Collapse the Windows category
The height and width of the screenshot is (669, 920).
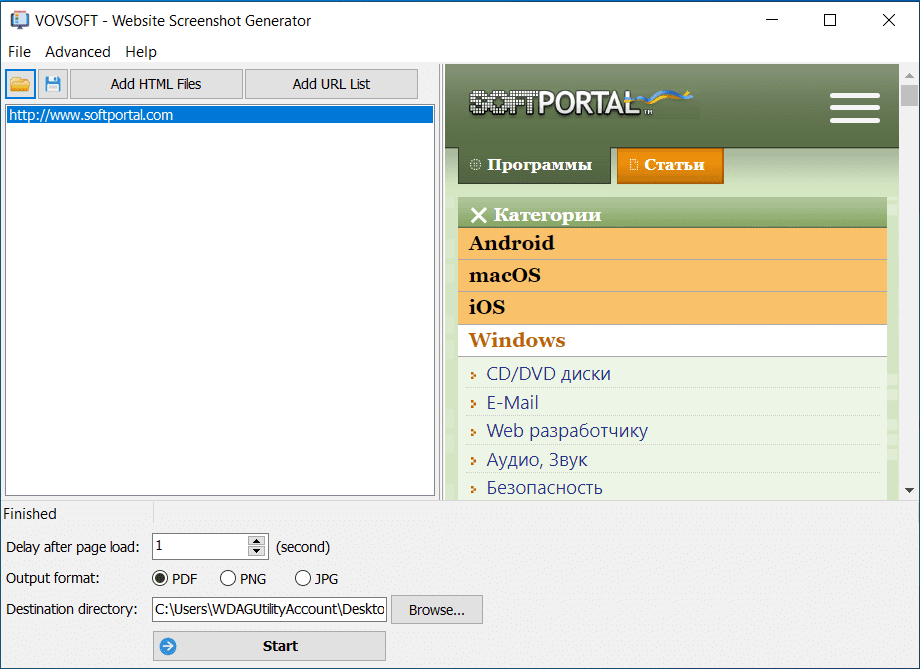click(x=672, y=340)
